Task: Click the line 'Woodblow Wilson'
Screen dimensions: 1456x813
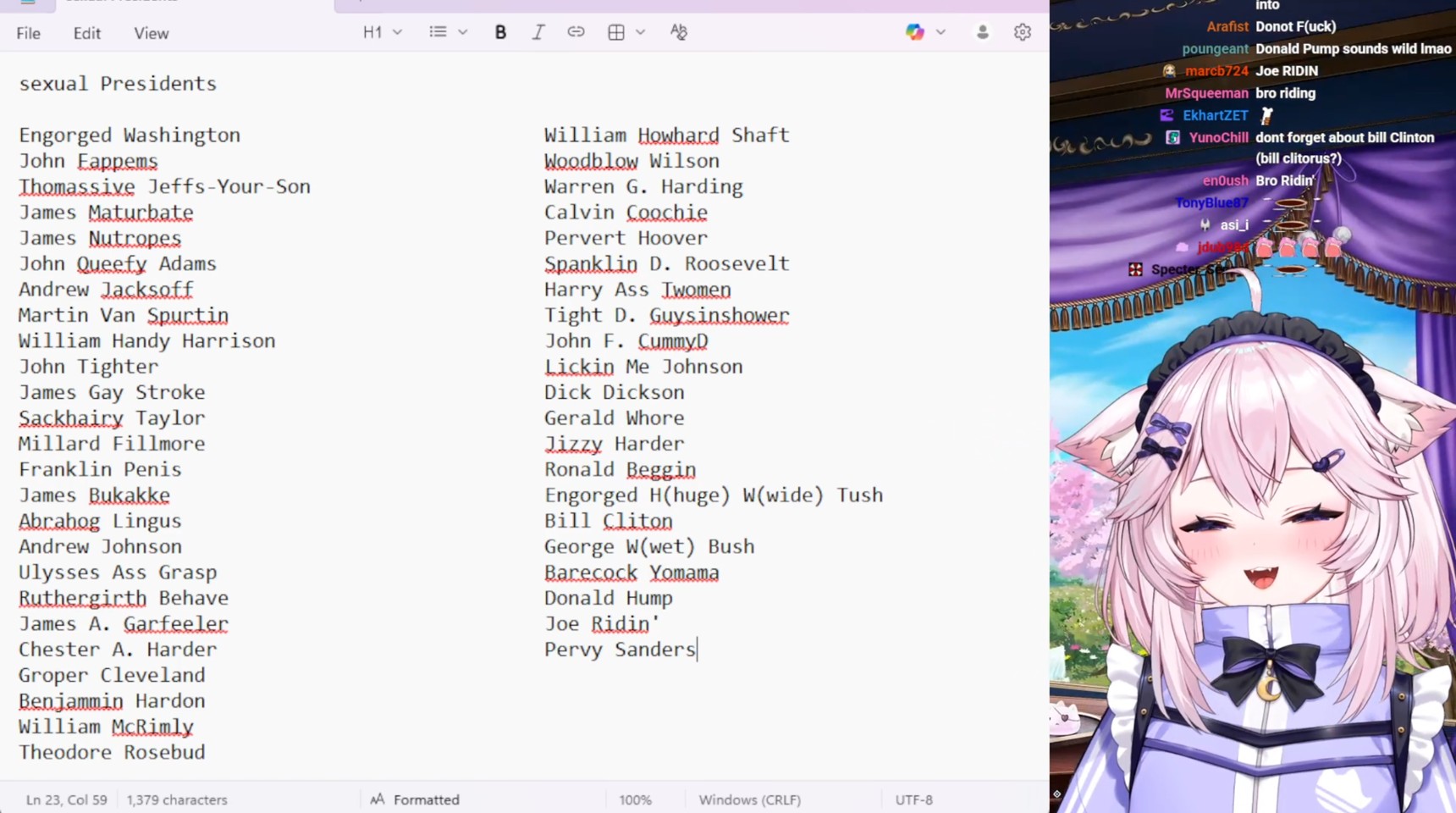Action: pyautogui.click(x=631, y=161)
